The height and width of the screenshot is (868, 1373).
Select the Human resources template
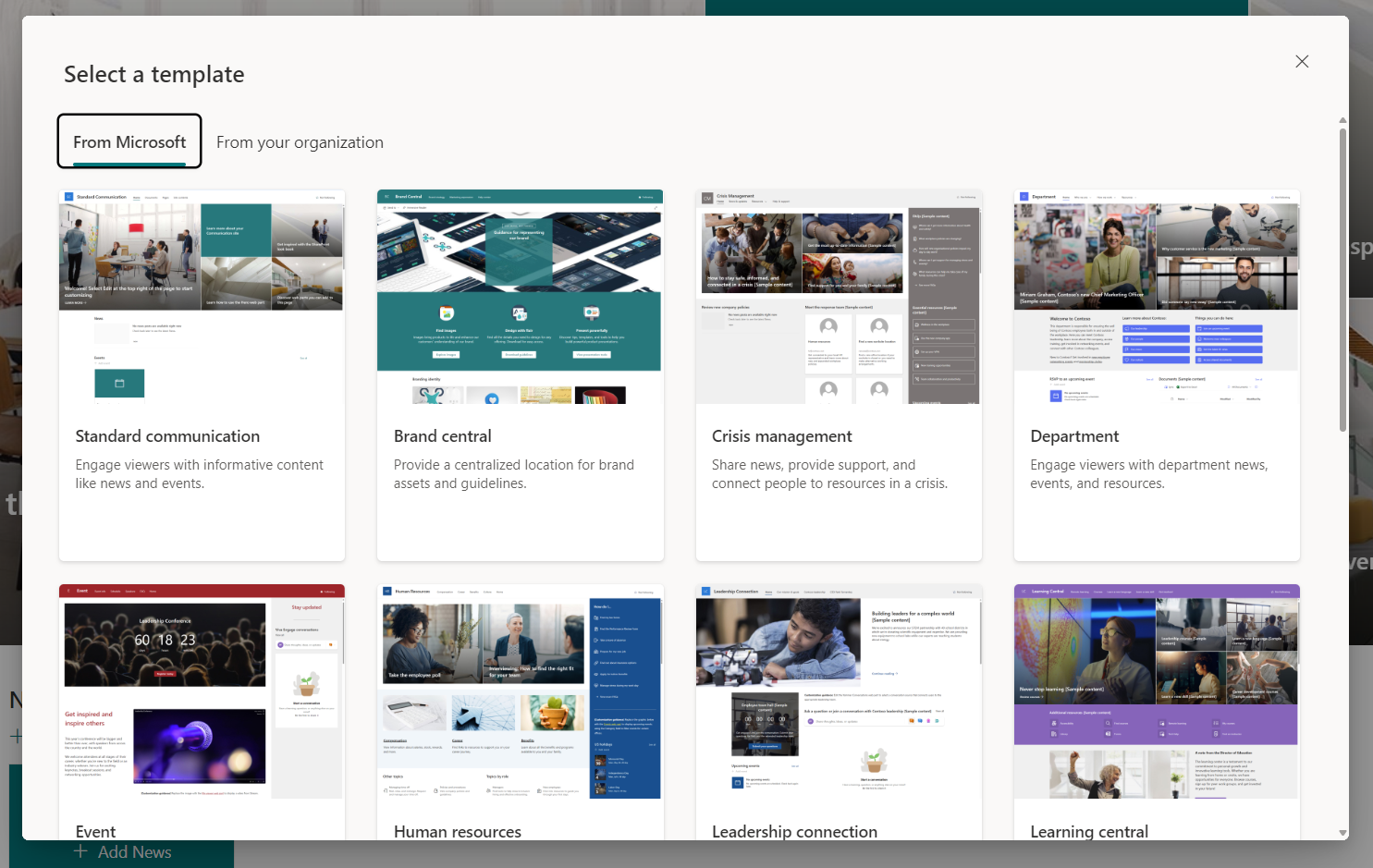[519, 691]
